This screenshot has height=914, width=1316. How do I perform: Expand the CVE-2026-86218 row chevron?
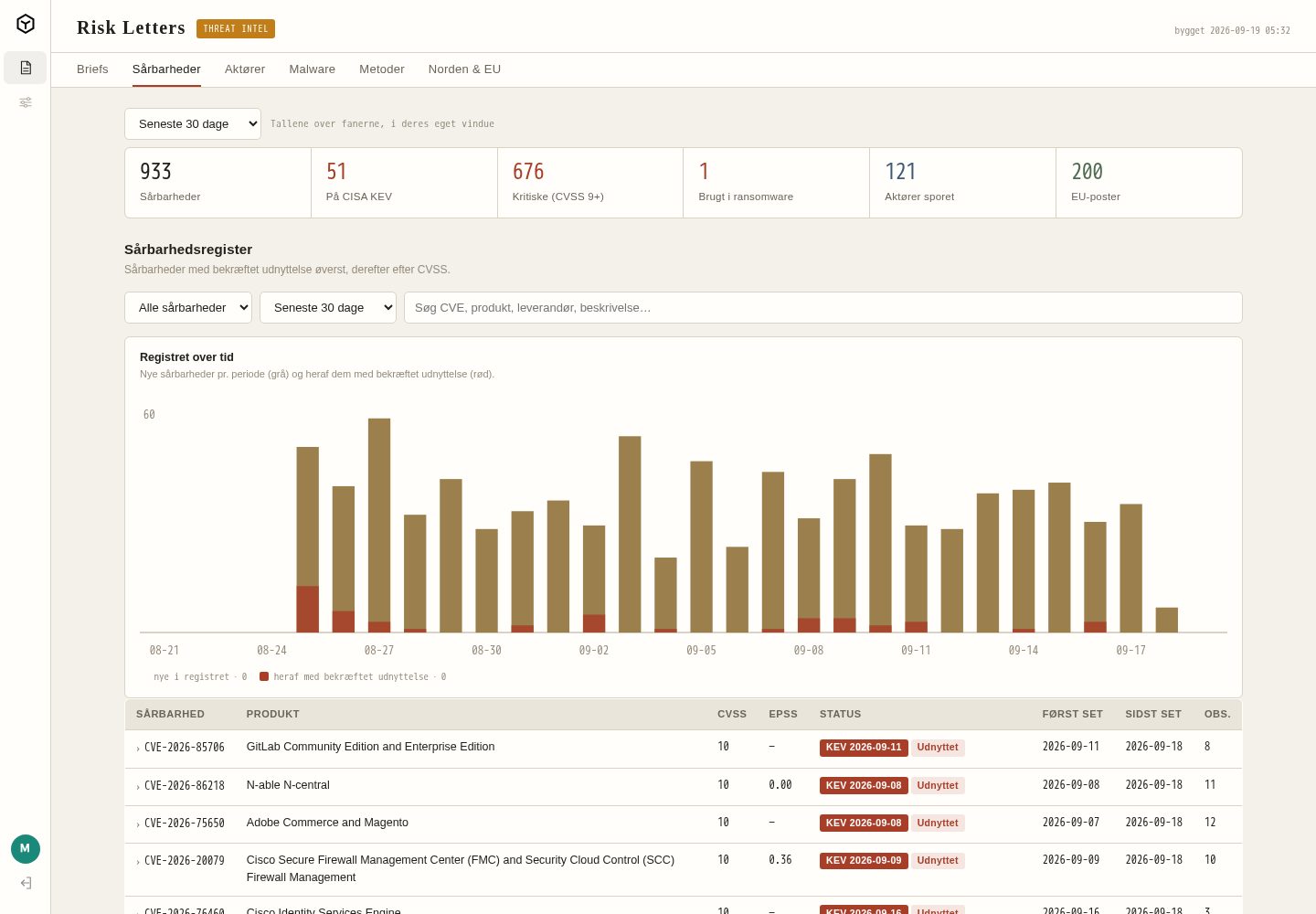[x=138, y=787]
